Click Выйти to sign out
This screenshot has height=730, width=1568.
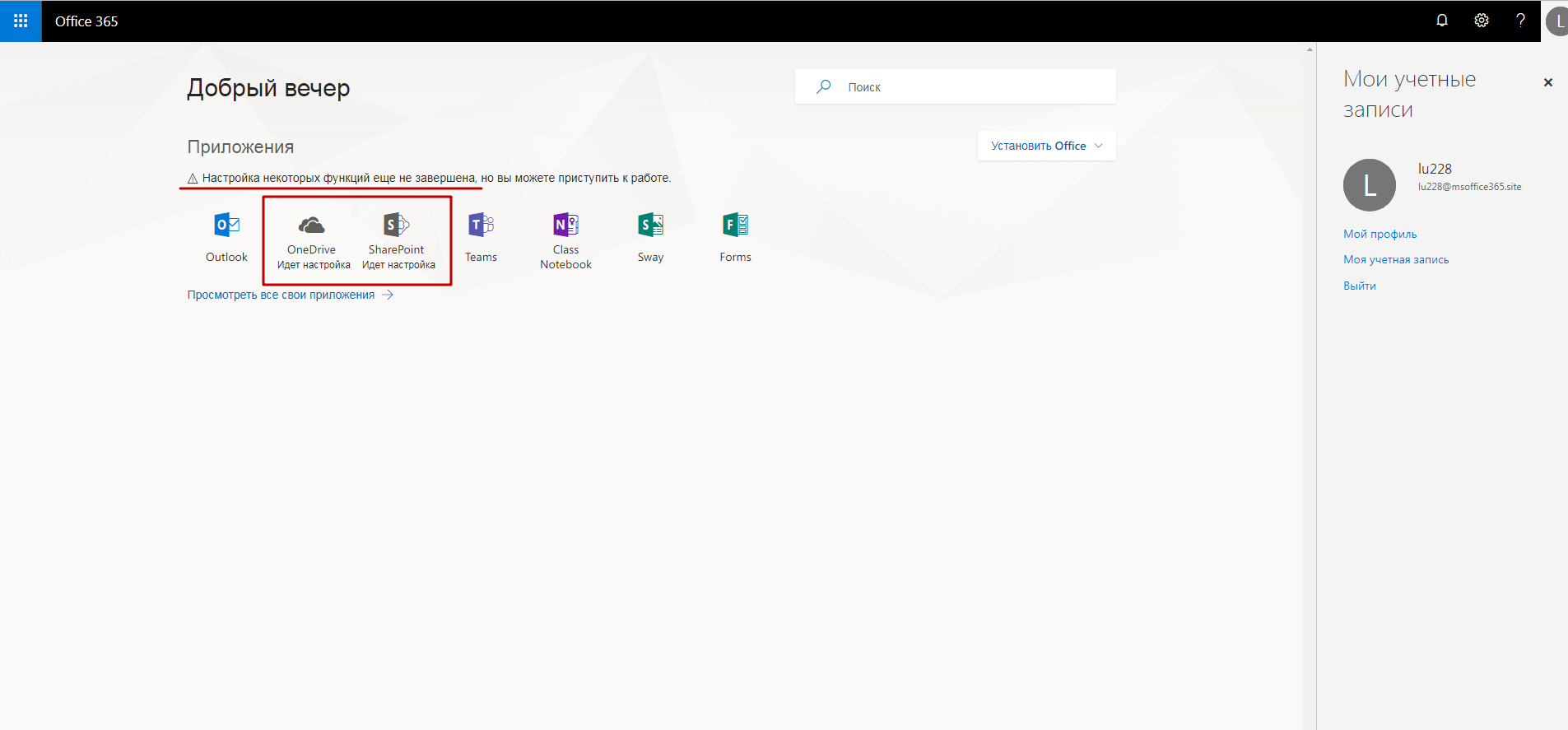click(x=1360, y=286)
